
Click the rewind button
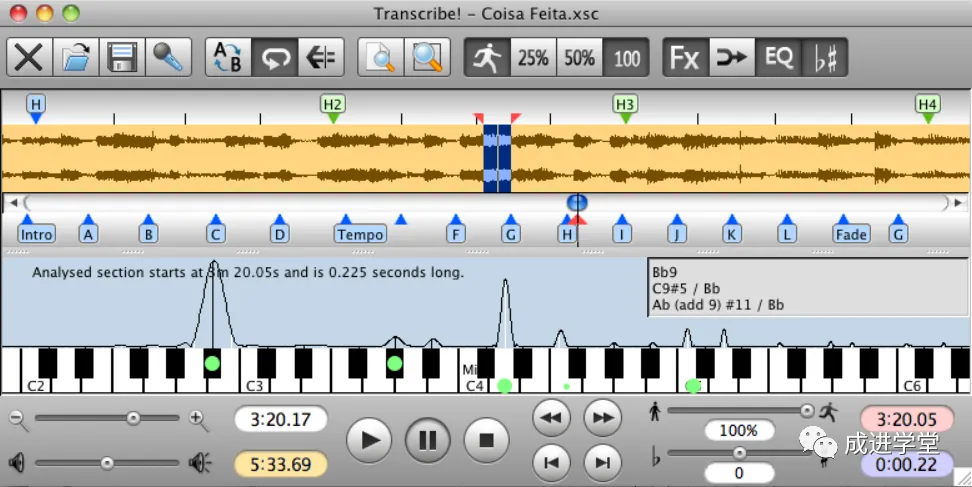[x=552, y=417]
